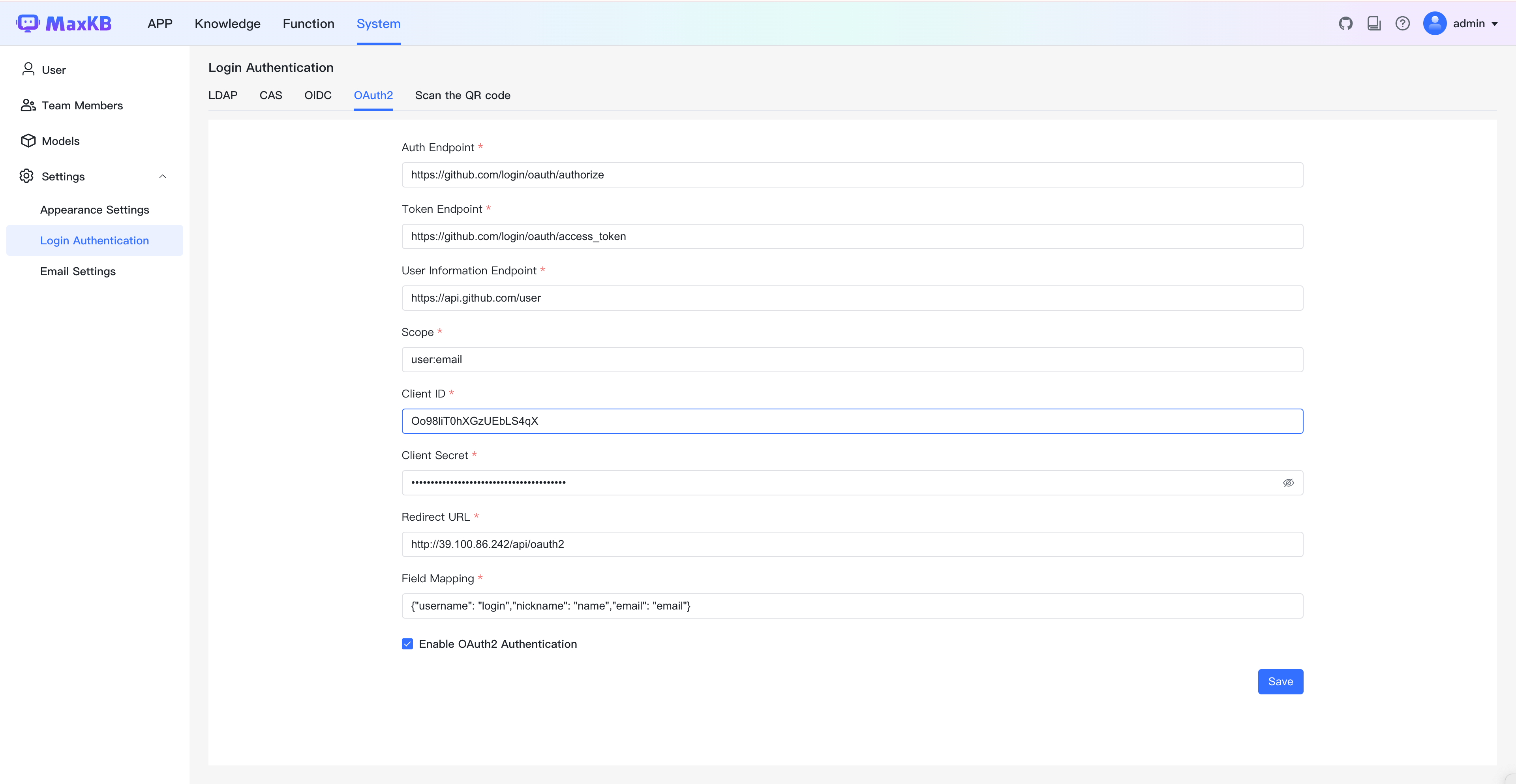Click the User Information Endpoint field
This screenshot has width=1516, height=784.
(x=852, y=298)
